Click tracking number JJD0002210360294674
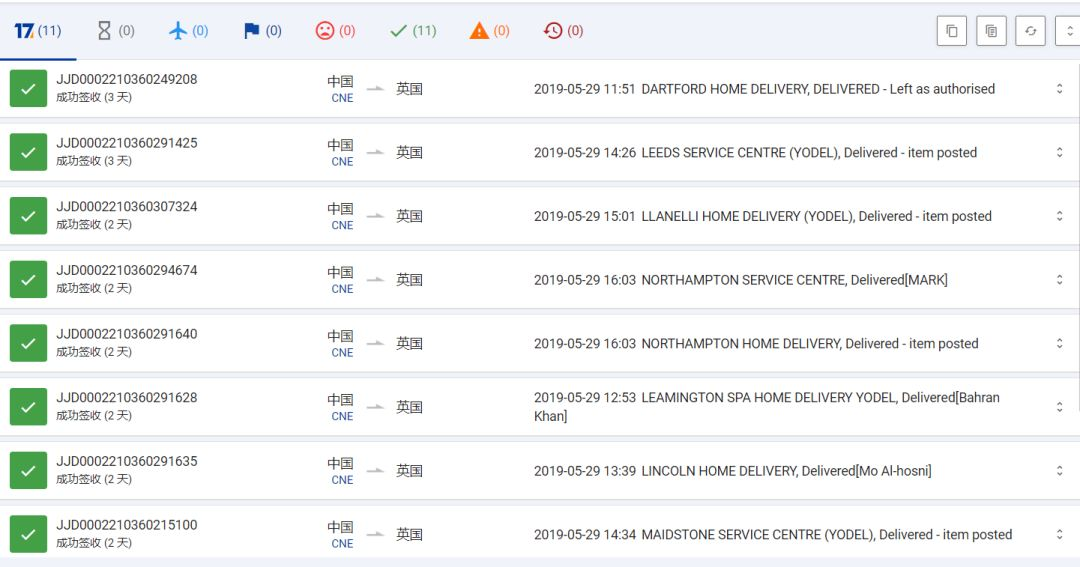 pyautogui.click(x=127, y=271)
